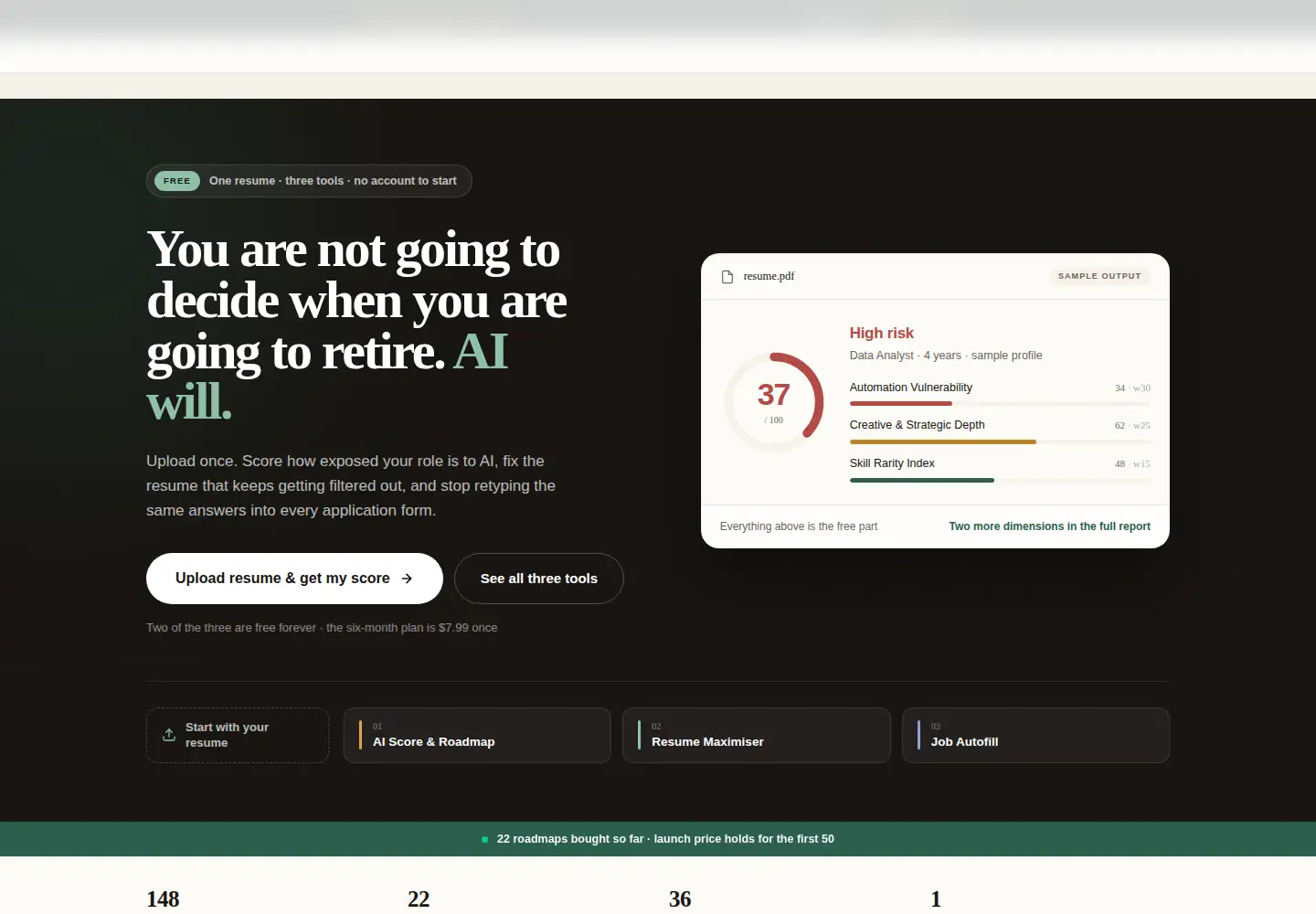1316x914 pixels.
Task: Click the text Everything above is the free part
Action: [799, 526]
